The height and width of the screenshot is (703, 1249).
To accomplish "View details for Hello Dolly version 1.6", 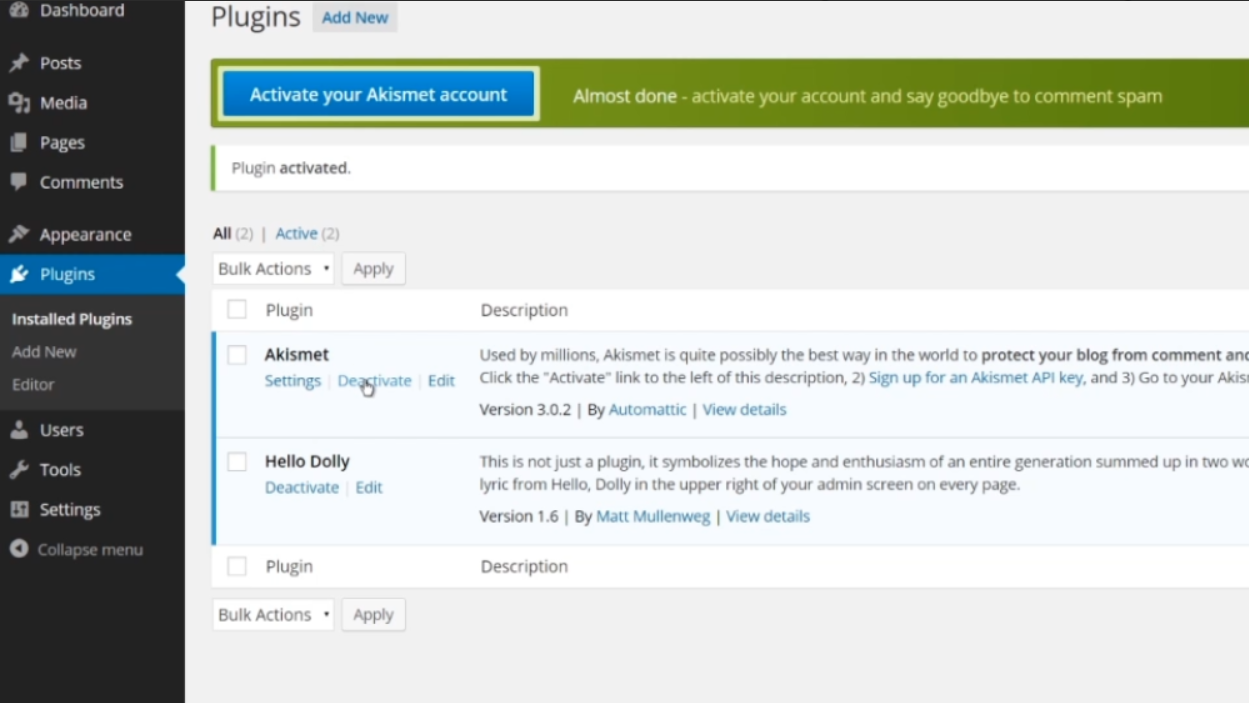I will pyautogui.click(x=768, y=517).
